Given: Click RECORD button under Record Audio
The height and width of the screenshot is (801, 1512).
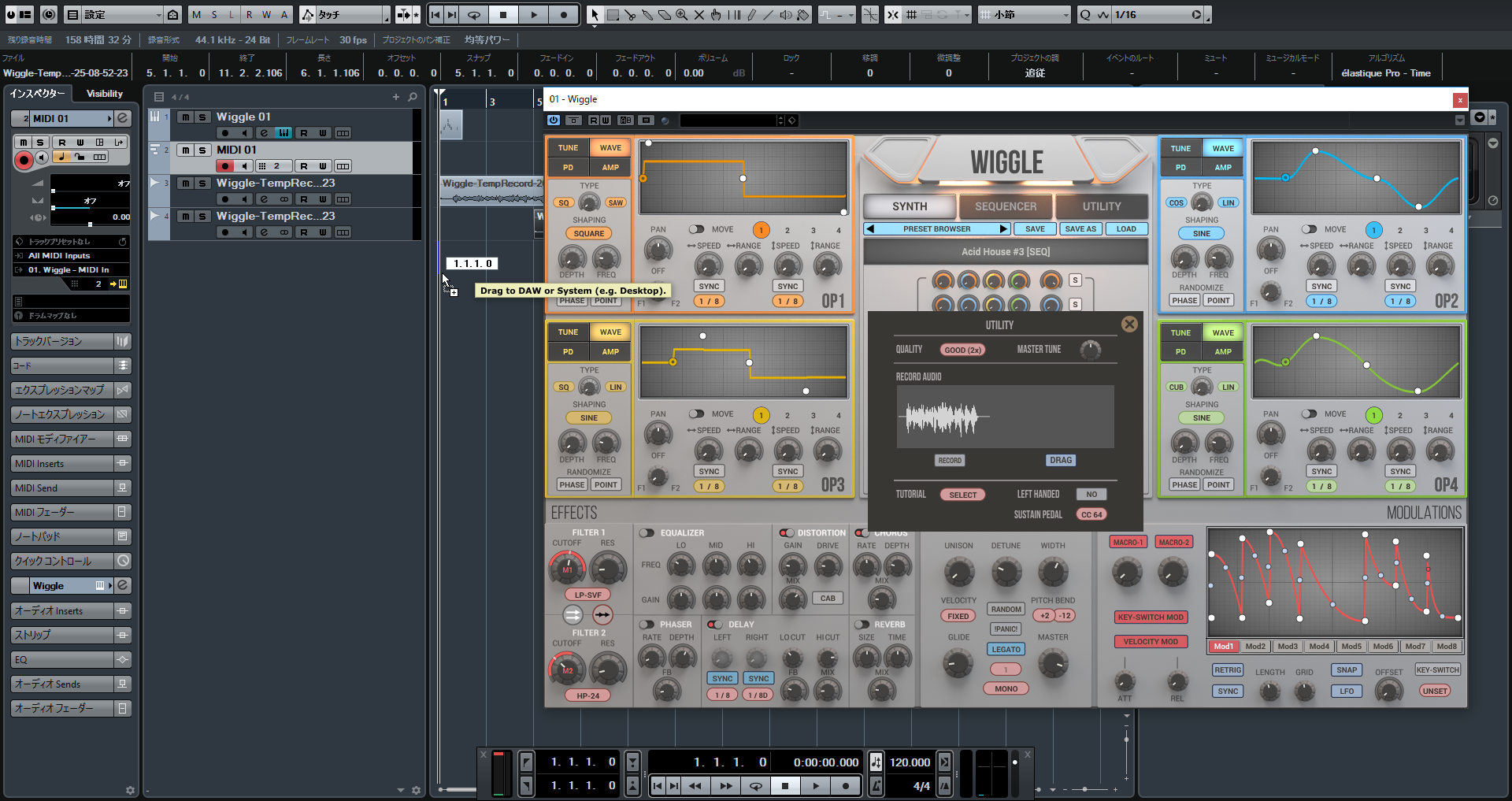Looking at the screenshot, I should pos(950,461).
